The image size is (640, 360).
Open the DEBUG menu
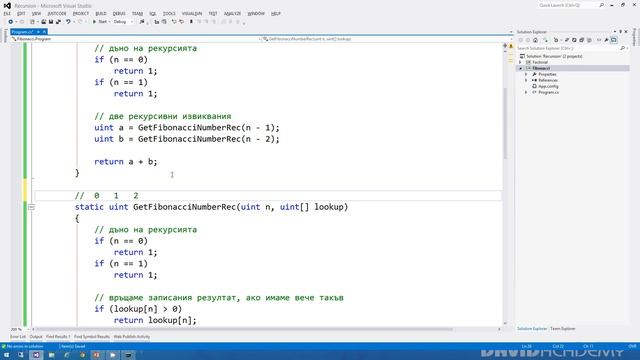(x=119, y=13)
